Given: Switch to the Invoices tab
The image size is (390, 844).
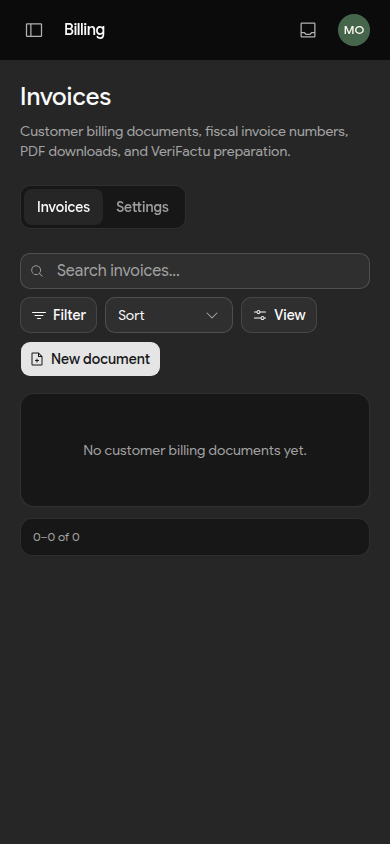Looking at the screenshot, I should (63, 207).
